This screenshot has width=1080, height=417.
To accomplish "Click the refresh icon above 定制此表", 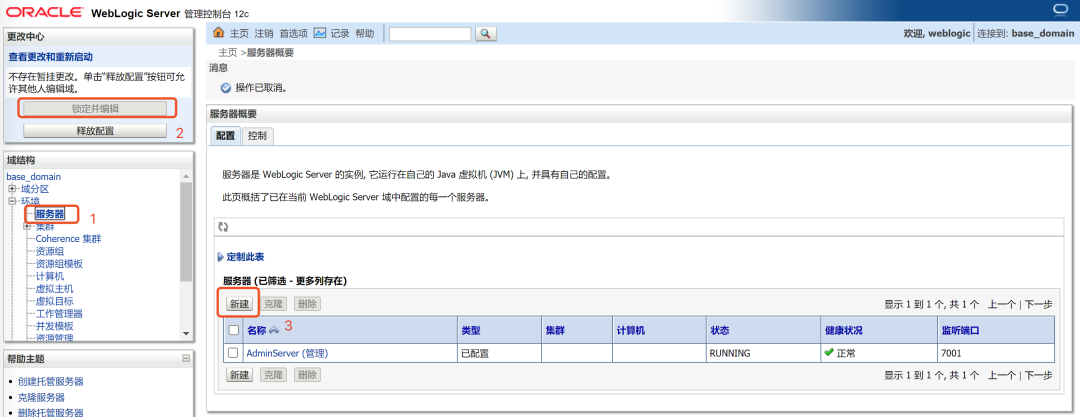I will pyautogui.click(x=222, y=226).
